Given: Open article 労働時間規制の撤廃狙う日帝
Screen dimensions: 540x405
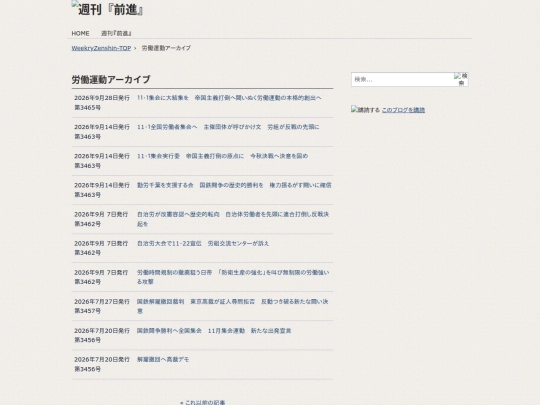Looking at the screenshot, I should (233, 277).
